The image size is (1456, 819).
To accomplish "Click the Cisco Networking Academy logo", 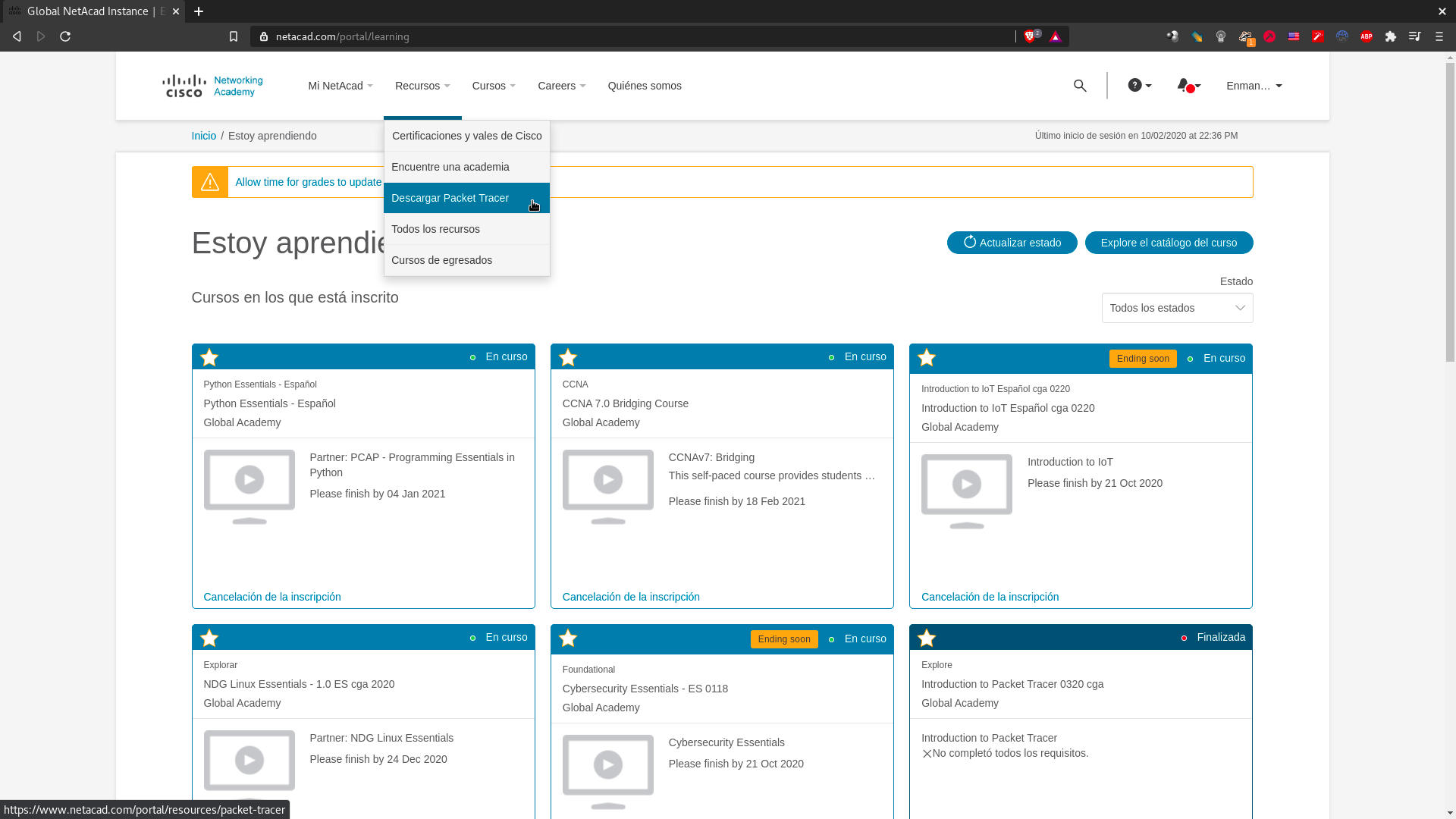I will pos(213,86).
